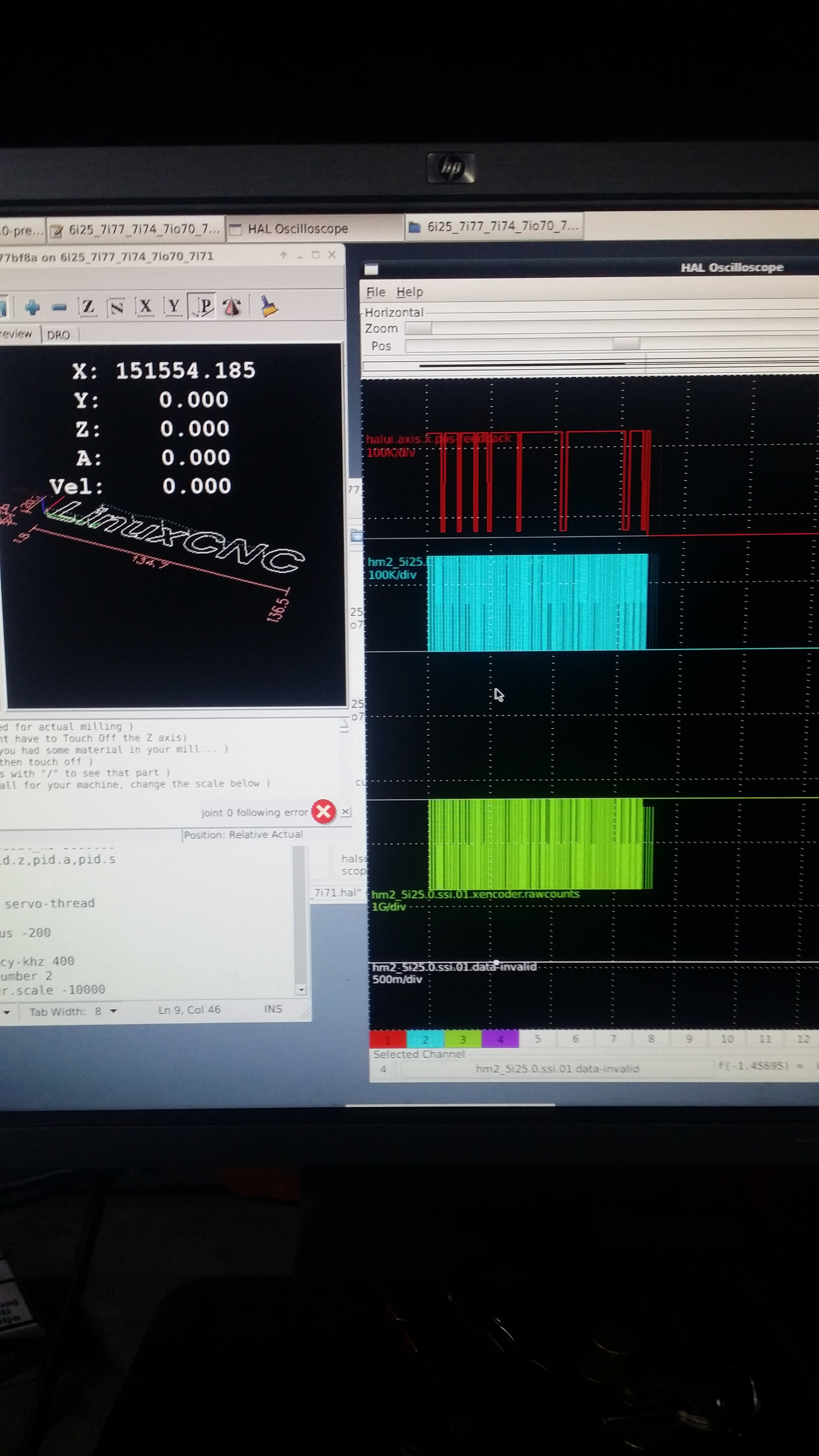This screenshot has height=1456, width=819.
Task: Click the editor scrollbar down arrow
Action: pyautogui.click(x=301, y=990)
